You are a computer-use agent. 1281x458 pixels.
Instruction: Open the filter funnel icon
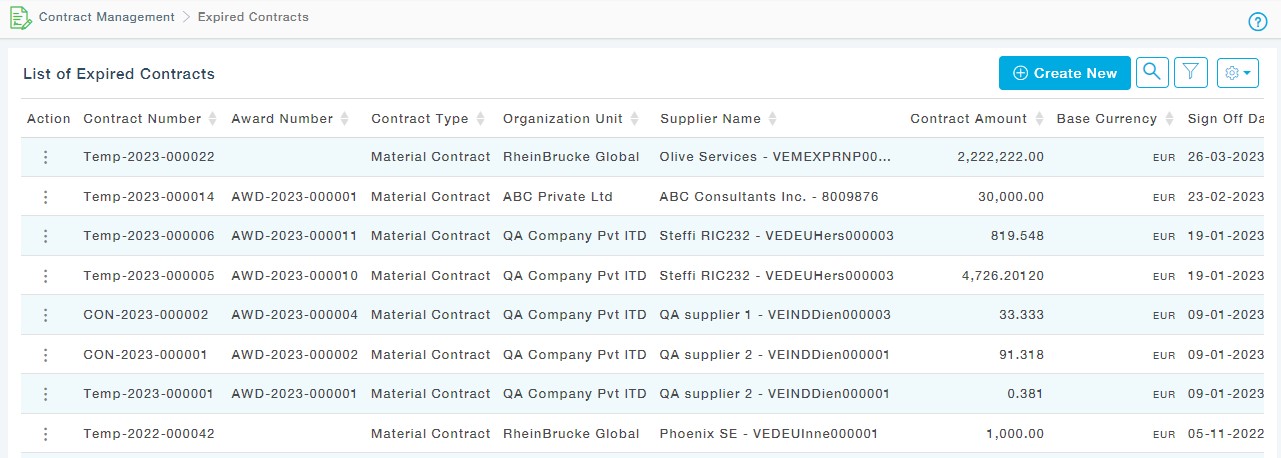[x=1190, y=72]
